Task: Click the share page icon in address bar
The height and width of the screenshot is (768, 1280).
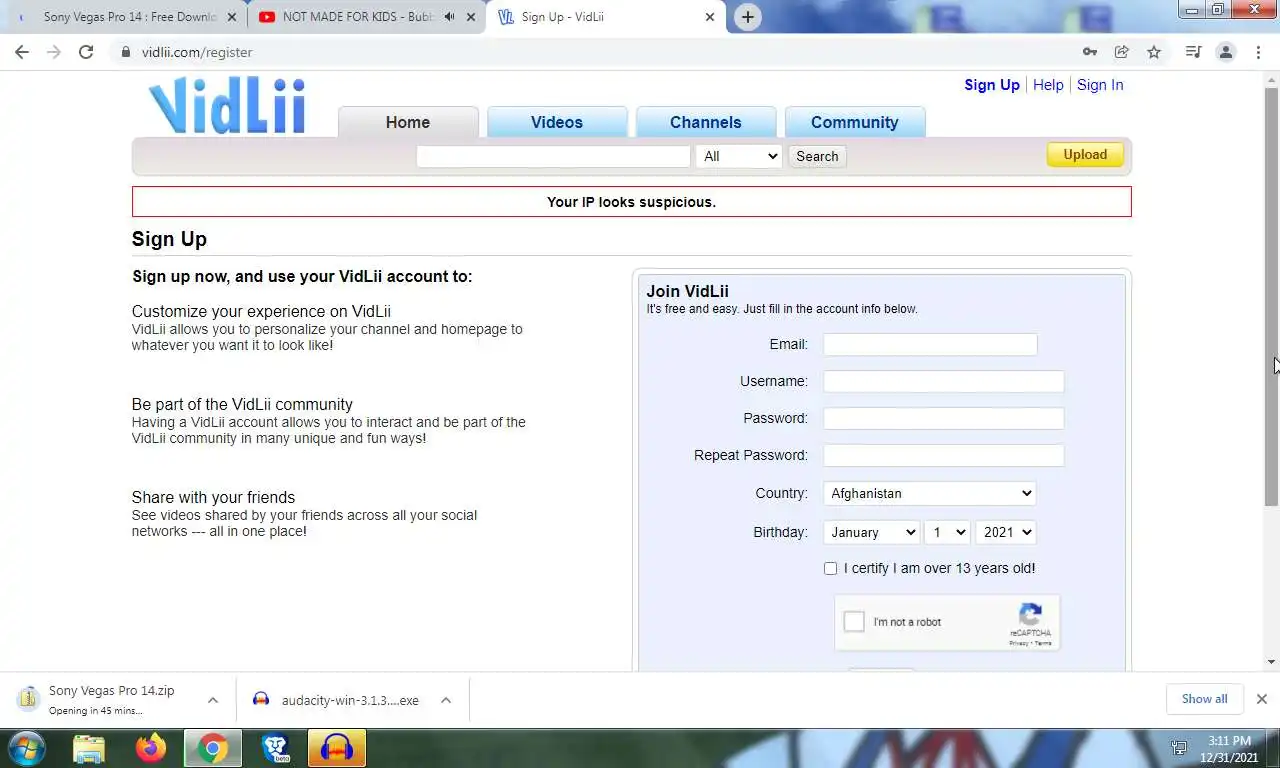Action: click(x=1122, y=52)
